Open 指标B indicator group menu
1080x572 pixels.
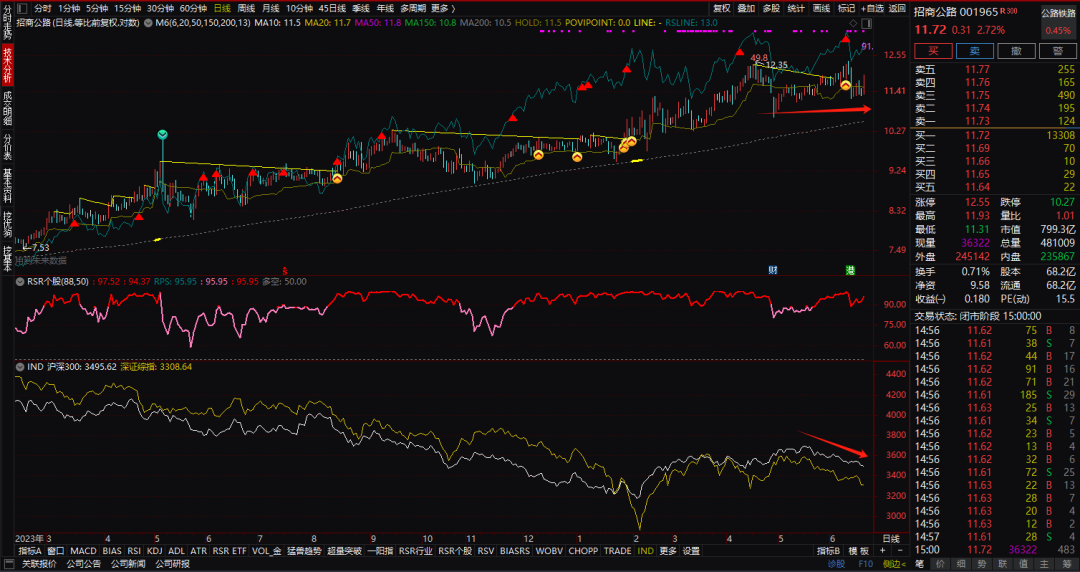[x=829, y=551]
